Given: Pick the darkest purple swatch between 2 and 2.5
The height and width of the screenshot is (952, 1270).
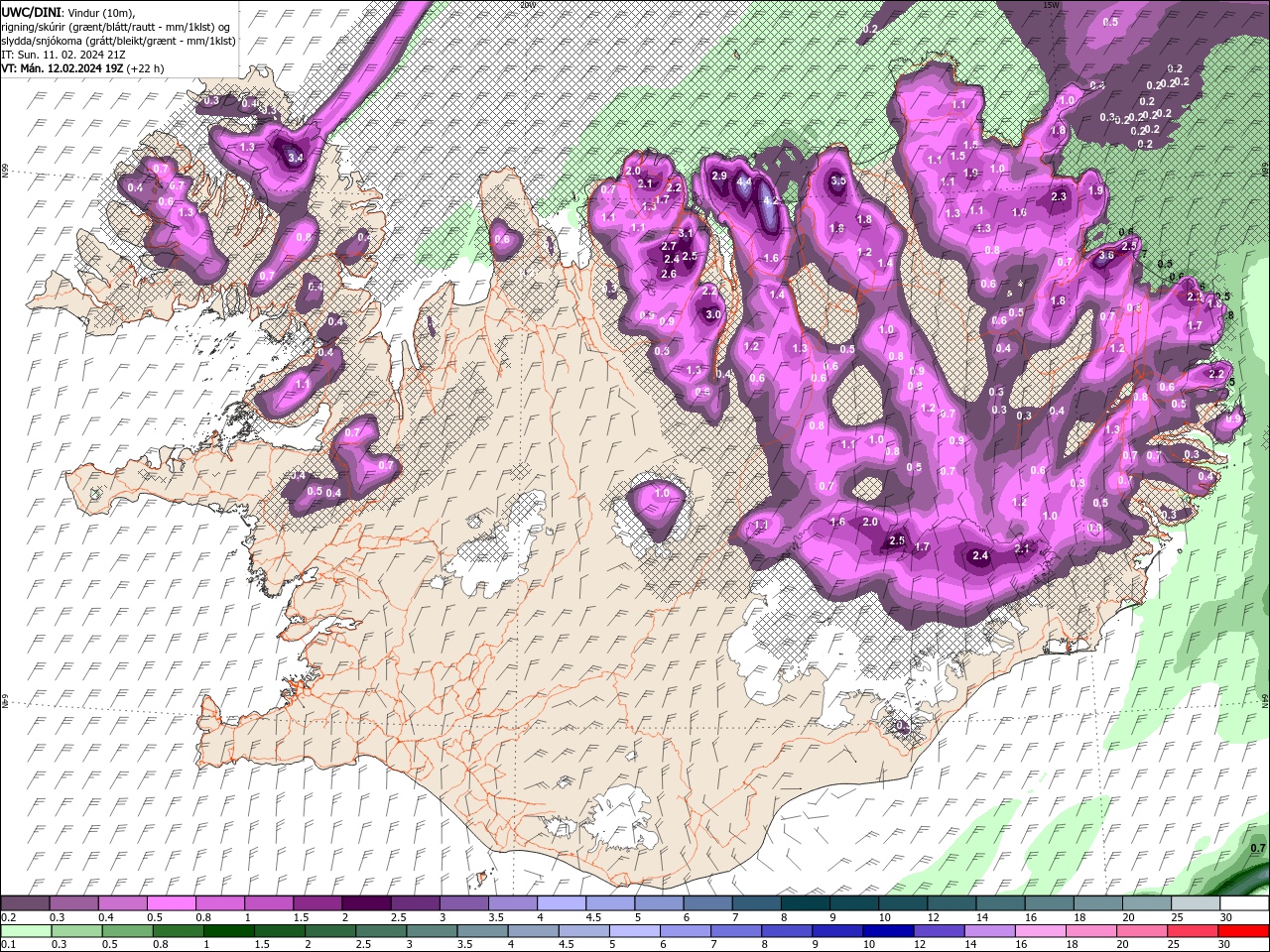Looking at the screenshot, I should pos(366,904).
